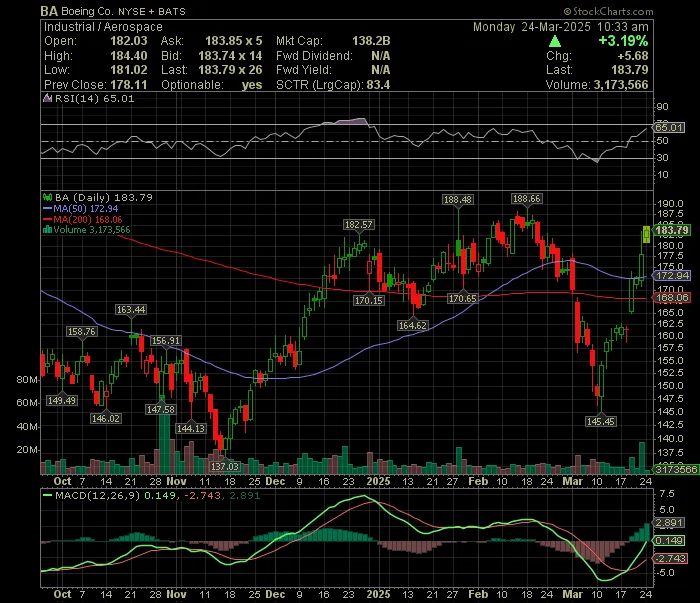
Task: Click the Volume legend bars icon
Action: [47, 230]
